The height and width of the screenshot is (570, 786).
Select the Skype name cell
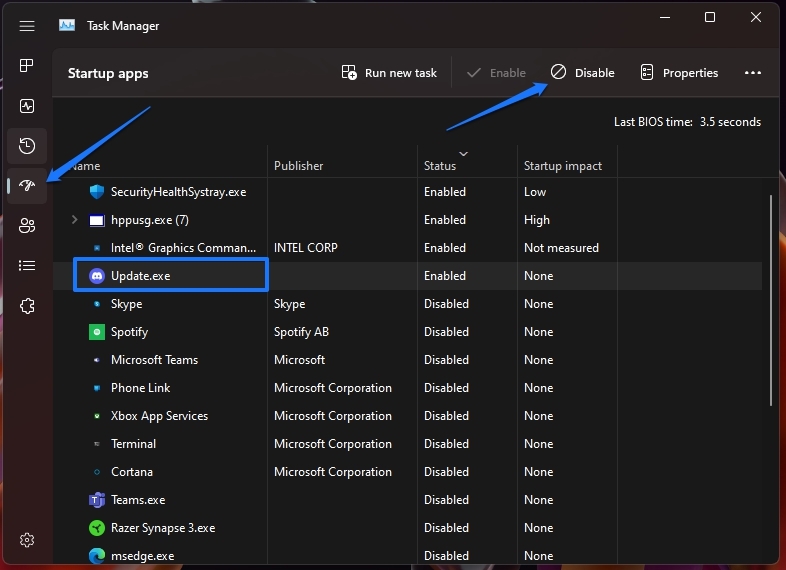point(126,304)
